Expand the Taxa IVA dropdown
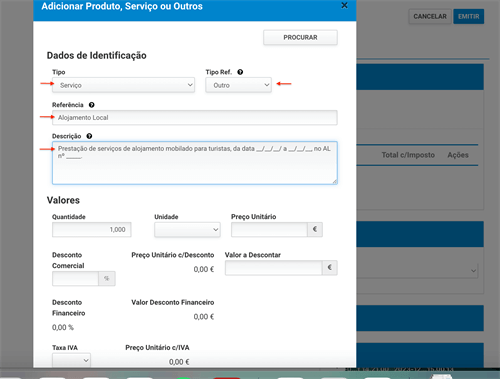This screenshot has width=500, height=379. [71, 360]
